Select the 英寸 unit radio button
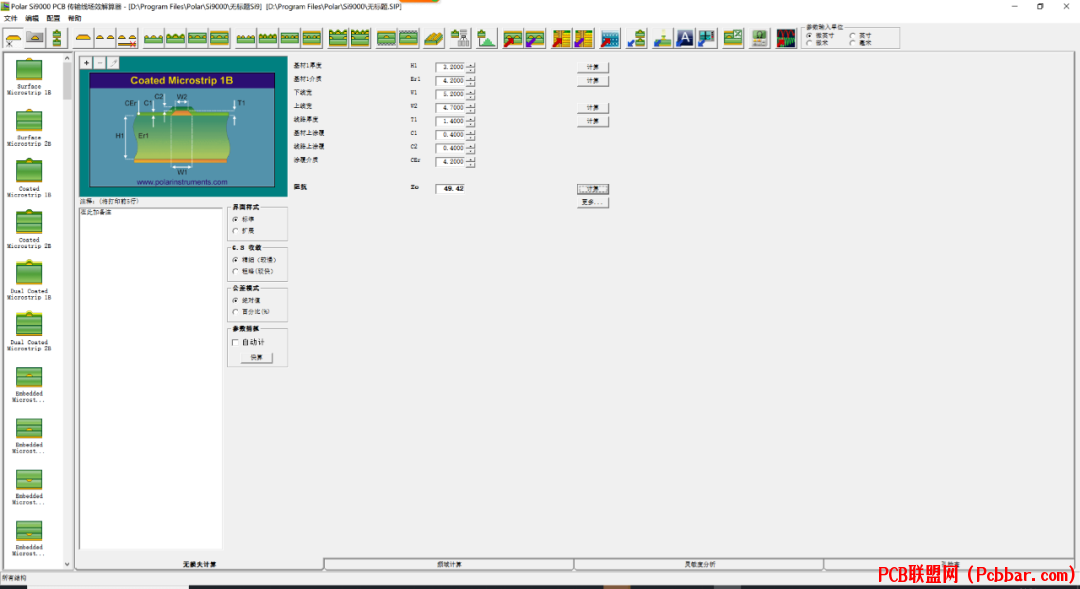 click(x=853, y=36)
